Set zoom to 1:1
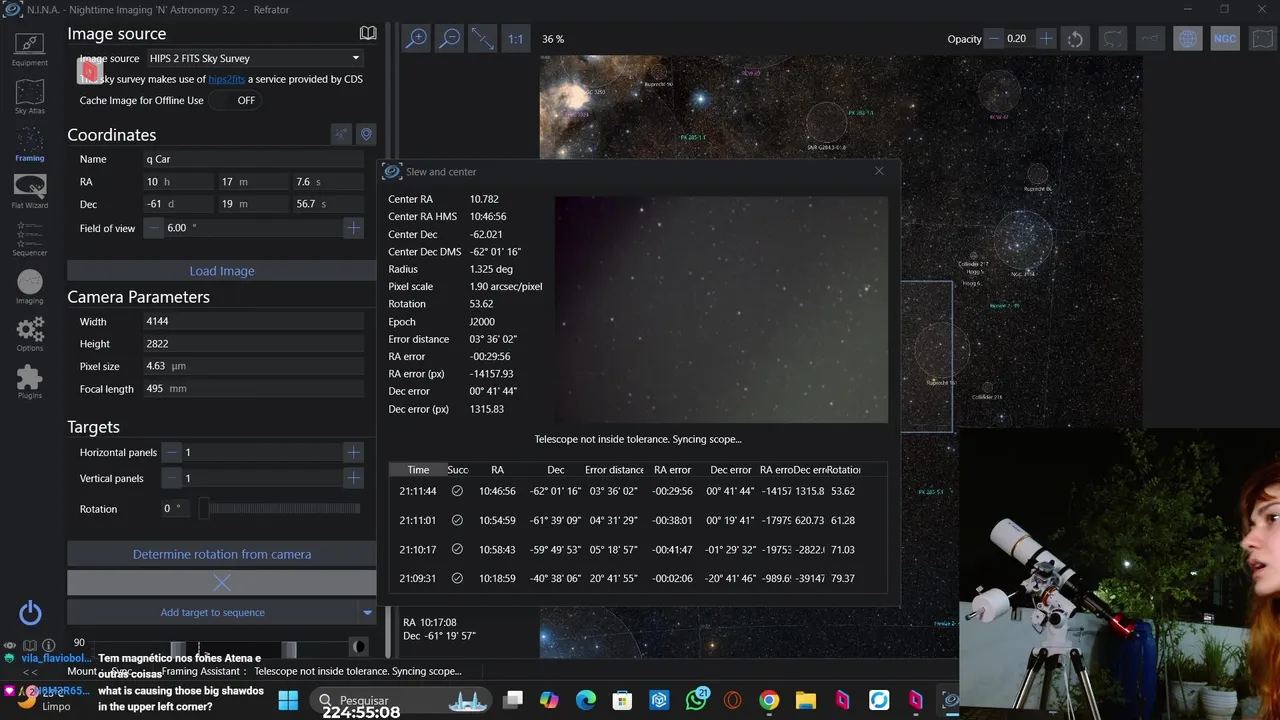Image resolution: width=1280 pixels, height=720 pixels. click(515, 39)
